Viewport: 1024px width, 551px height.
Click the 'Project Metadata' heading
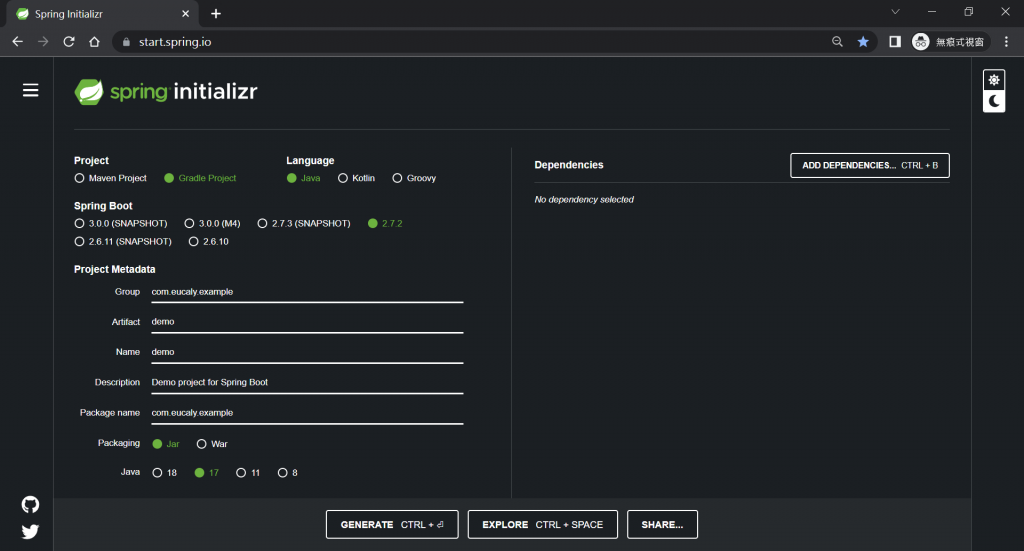tap(114, 269)
